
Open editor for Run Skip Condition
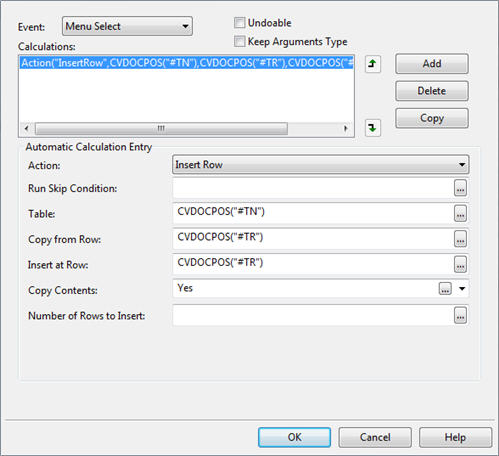(x=460, y=188)
